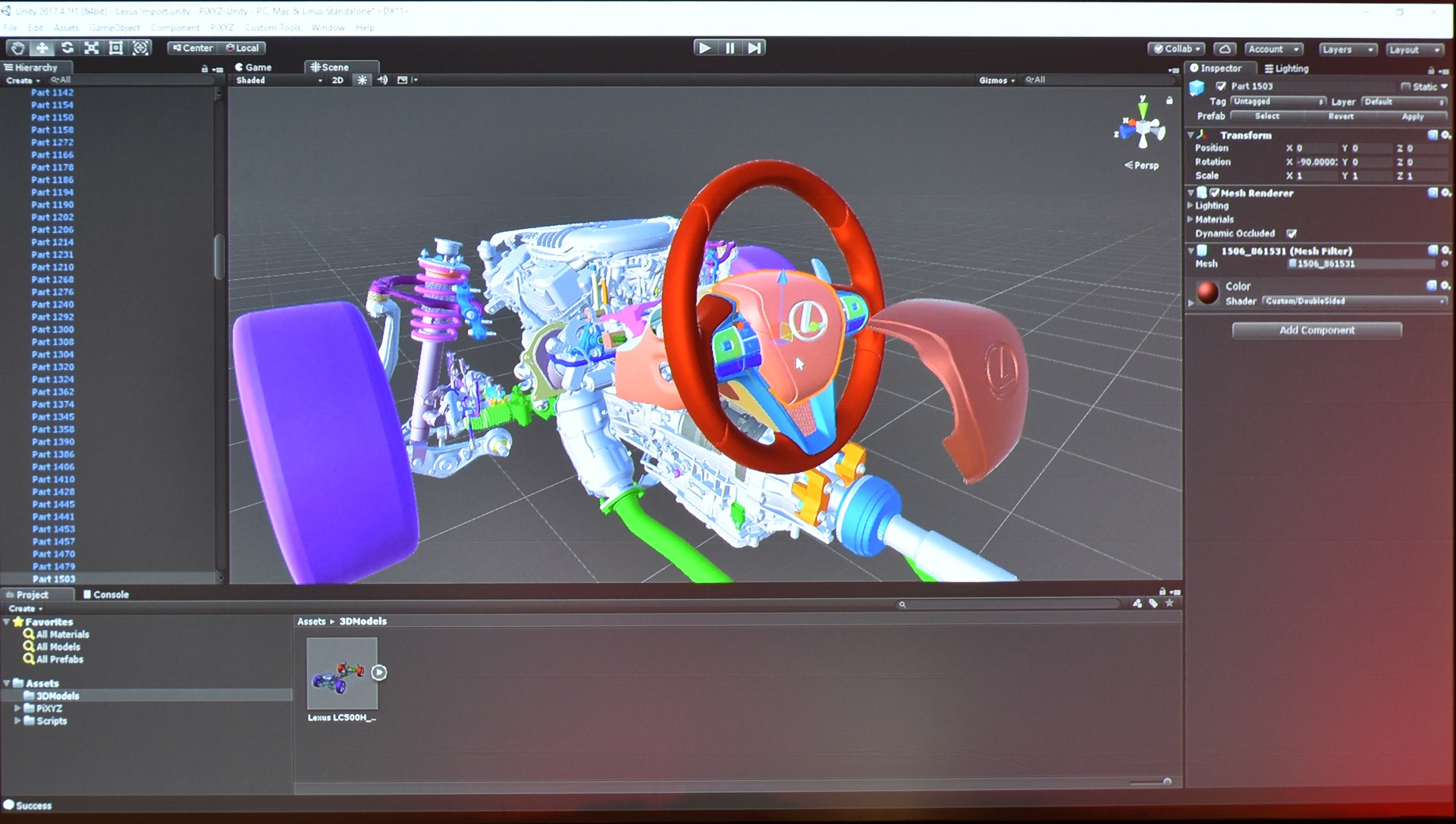Click project search by type icon
Image resolution: width=1456 pixels, height=824 pixels.
point(1137,603)
